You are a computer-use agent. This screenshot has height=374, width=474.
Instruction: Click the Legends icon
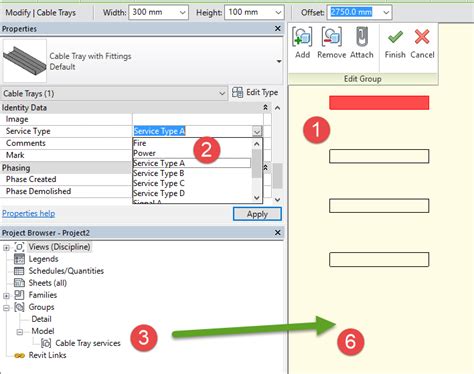(x=19, y=259)
